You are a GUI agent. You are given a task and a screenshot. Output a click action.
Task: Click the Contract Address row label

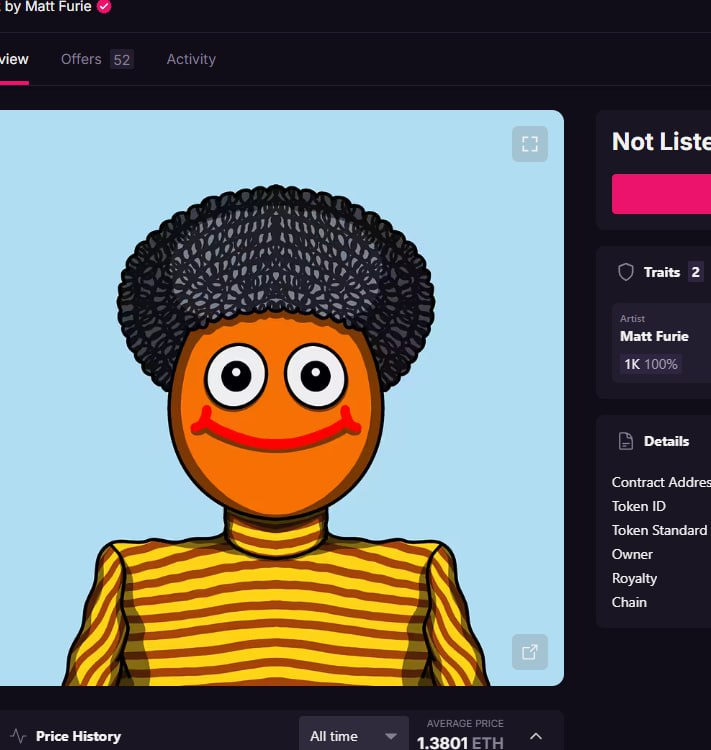coord(661,482)
